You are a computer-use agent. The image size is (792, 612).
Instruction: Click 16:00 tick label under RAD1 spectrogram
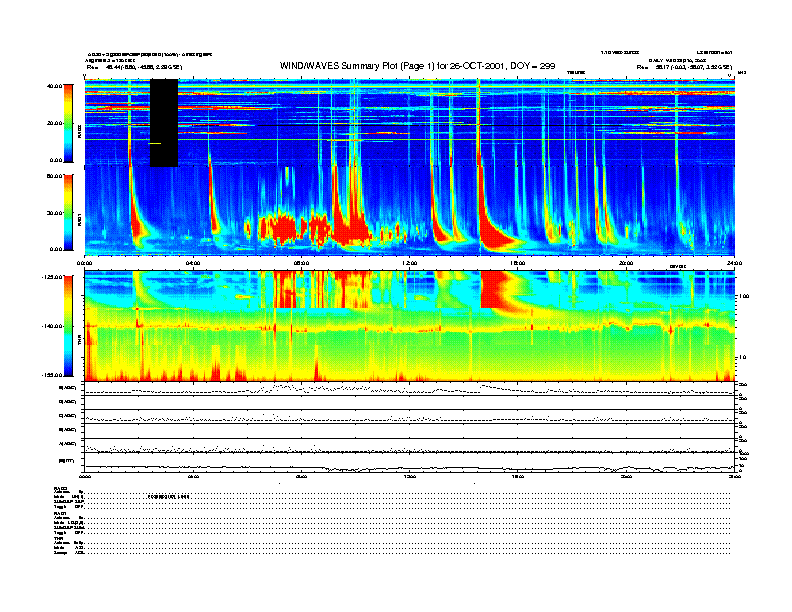point(518,263)
